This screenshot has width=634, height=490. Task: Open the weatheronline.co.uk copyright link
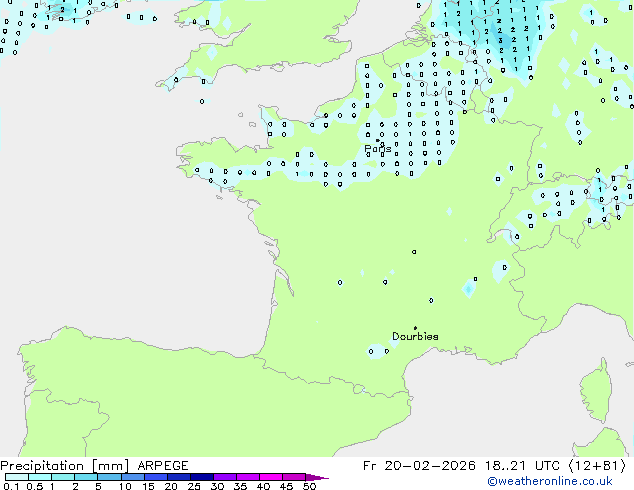pyautogui.click(x=550, y=481)
